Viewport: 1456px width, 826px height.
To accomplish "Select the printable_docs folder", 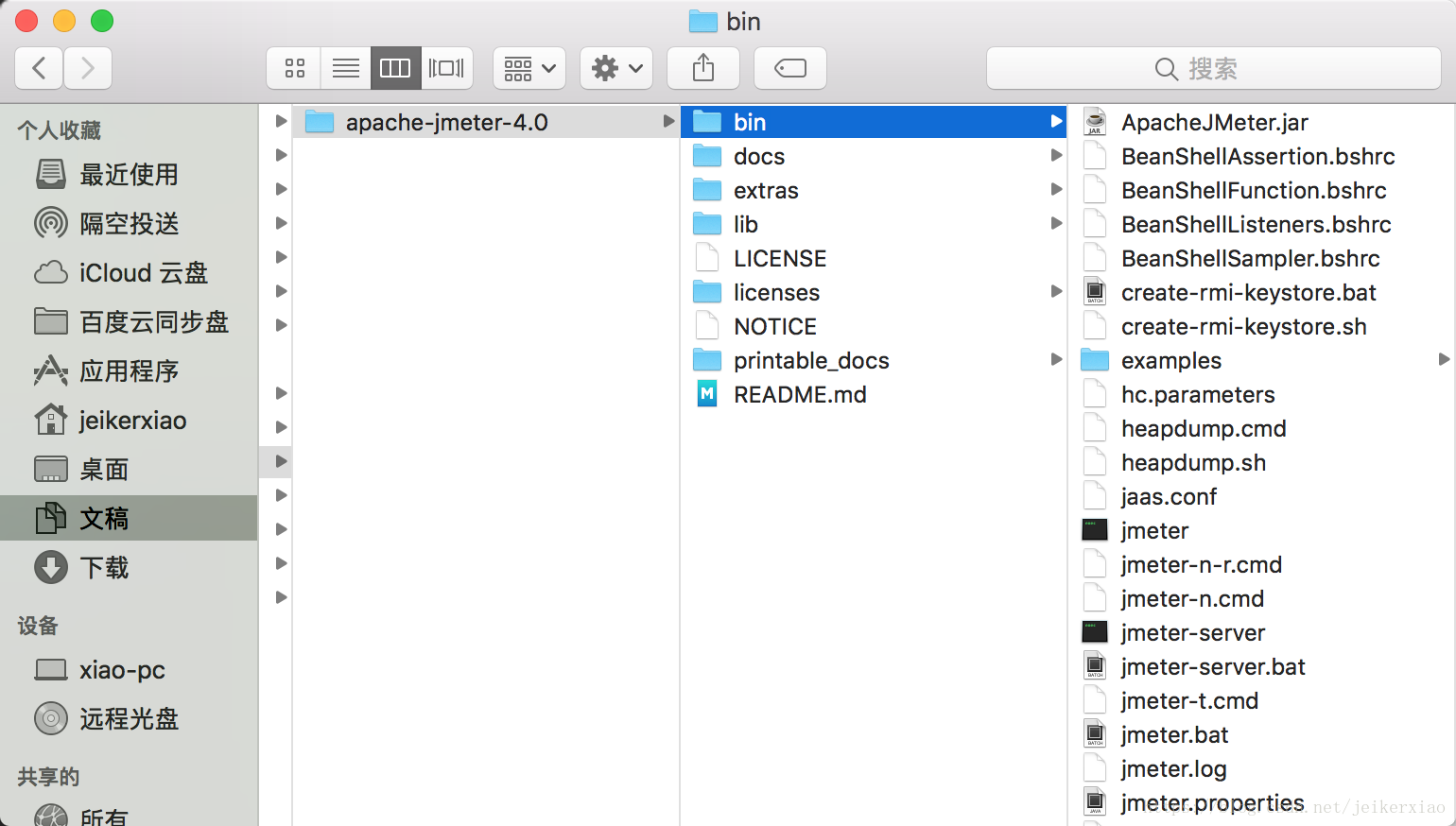I will (874, 360).
